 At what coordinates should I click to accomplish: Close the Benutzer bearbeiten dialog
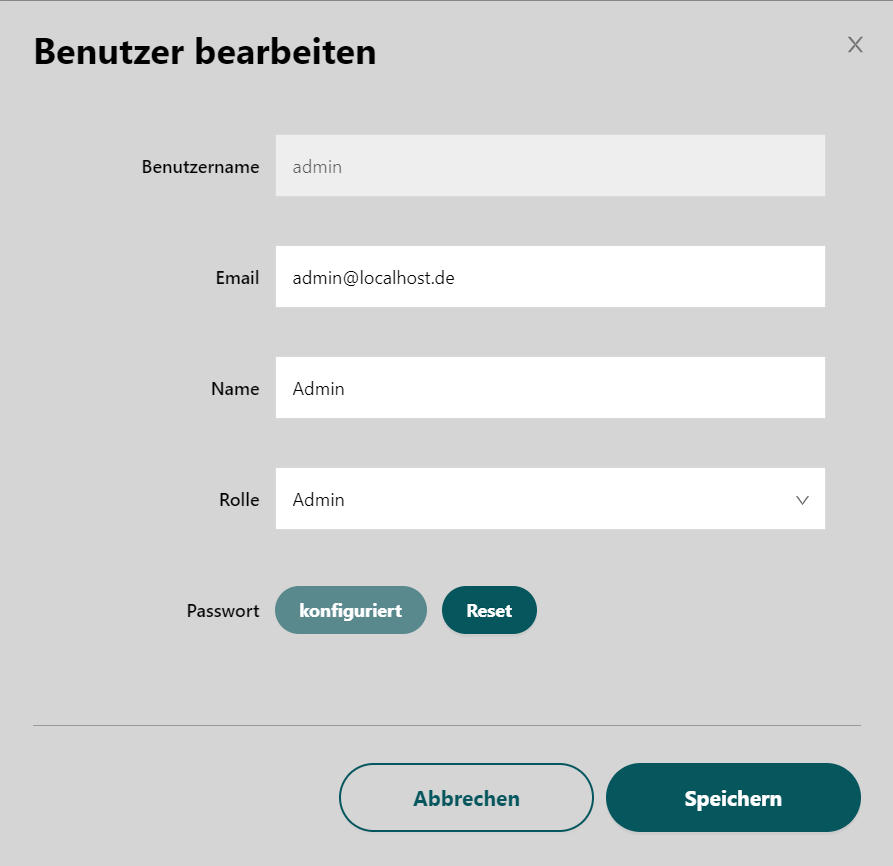[x=855, y=44]
